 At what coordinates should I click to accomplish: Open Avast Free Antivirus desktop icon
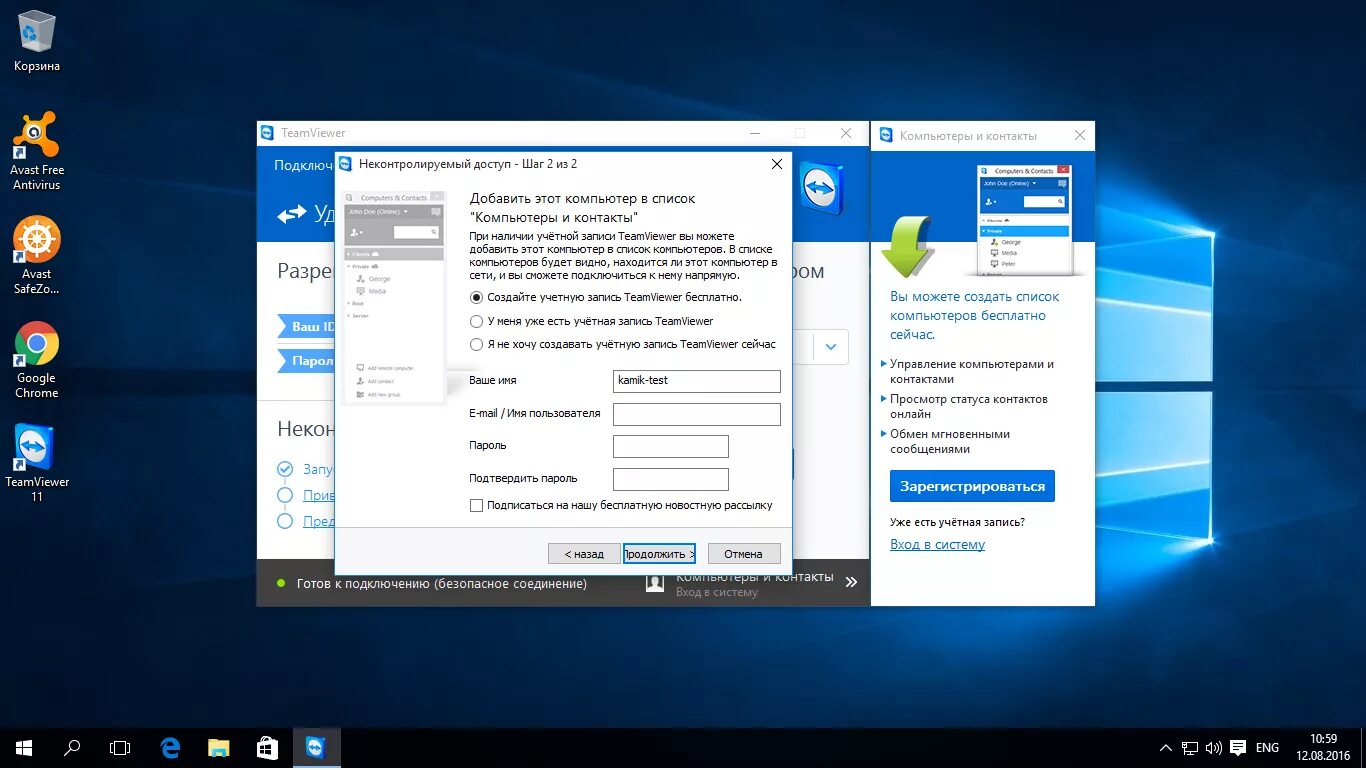(37, 150)
